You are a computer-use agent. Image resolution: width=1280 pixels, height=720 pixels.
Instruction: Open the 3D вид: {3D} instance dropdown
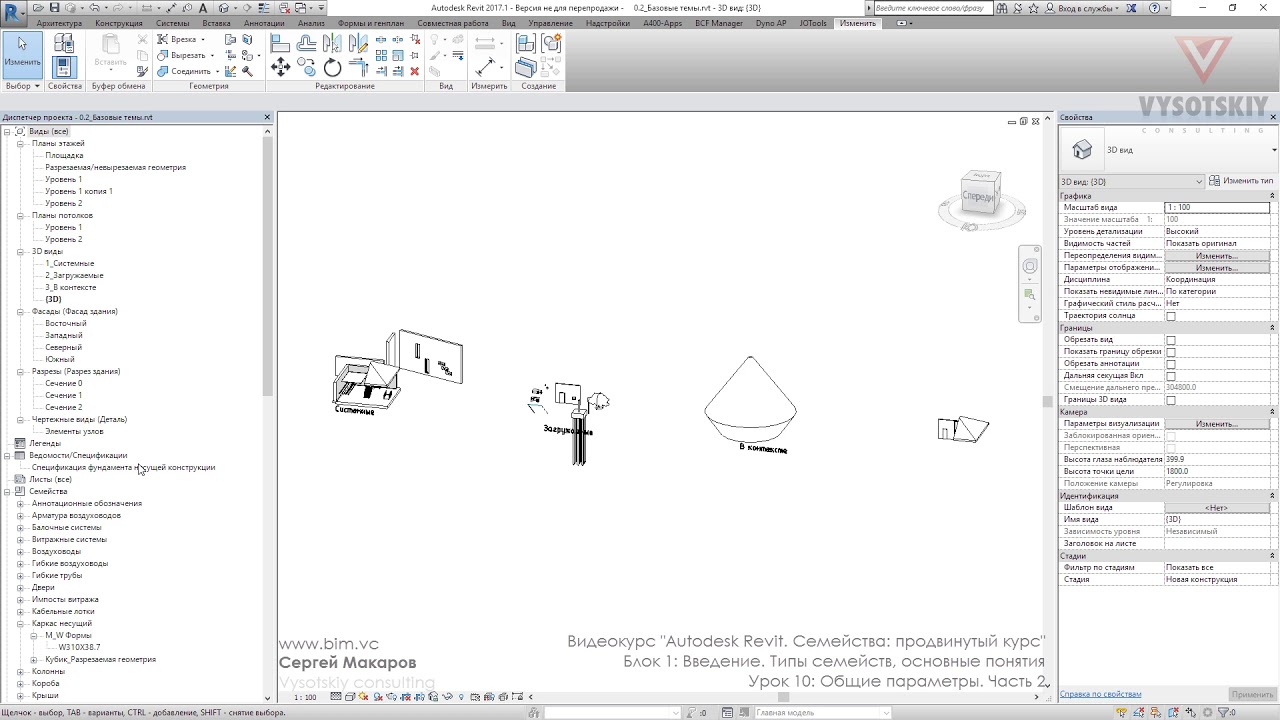coord(1132,181)
